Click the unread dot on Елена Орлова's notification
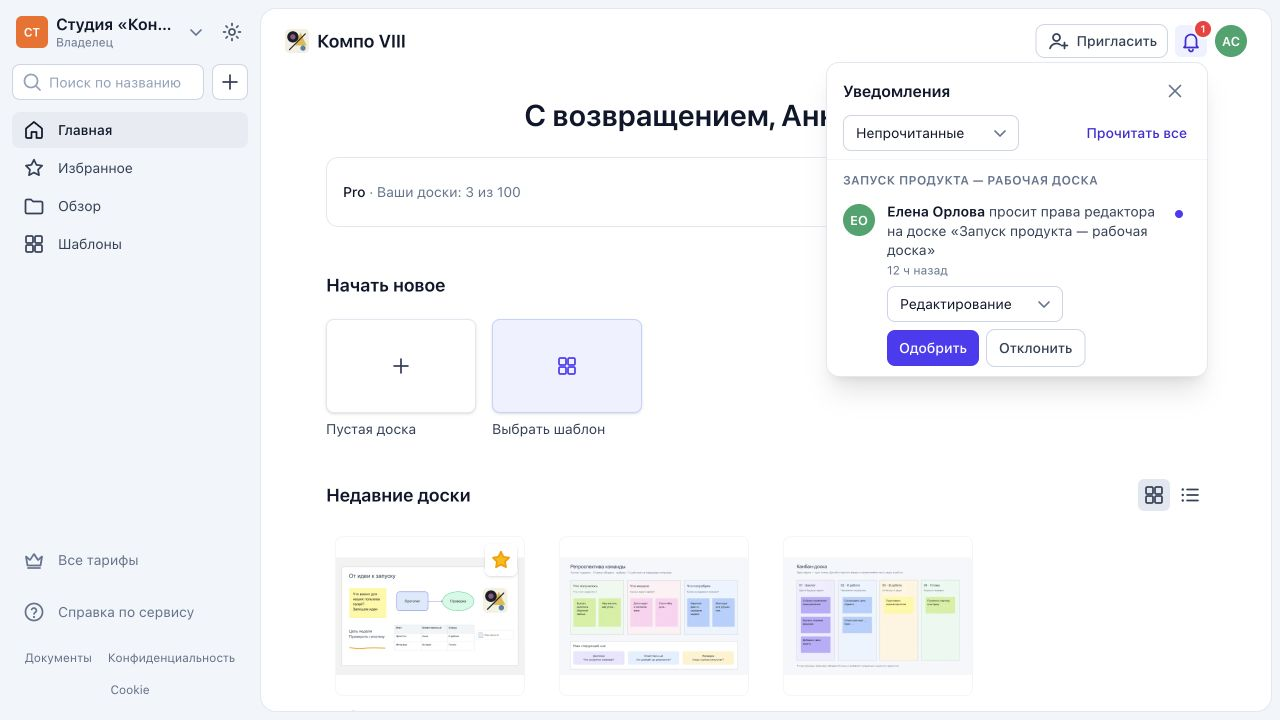This screenshot has height=720, width=1280. 1179,213
